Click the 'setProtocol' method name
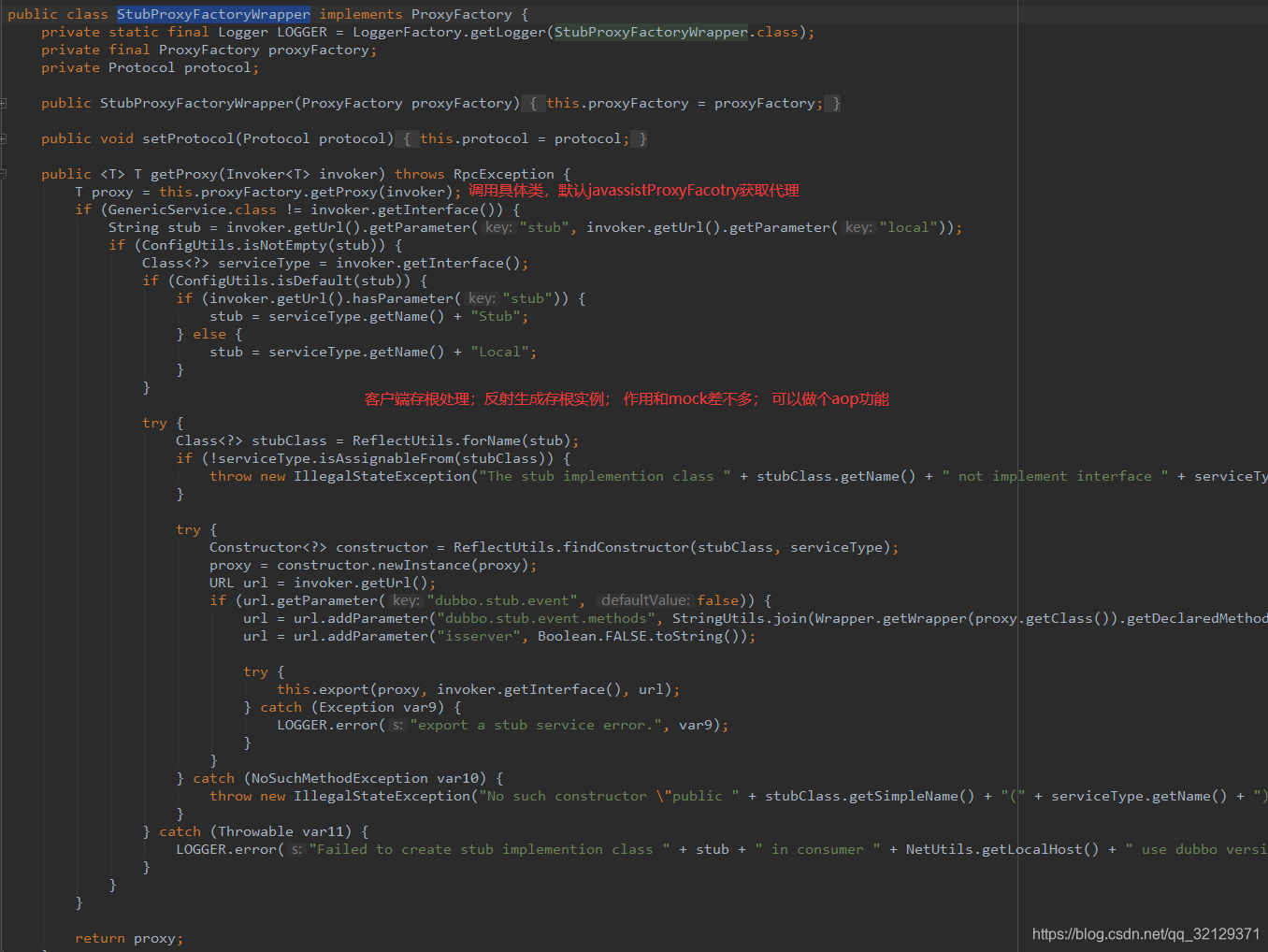The image size is (1268, 952). pyautogui.click(x=189, y=138)
